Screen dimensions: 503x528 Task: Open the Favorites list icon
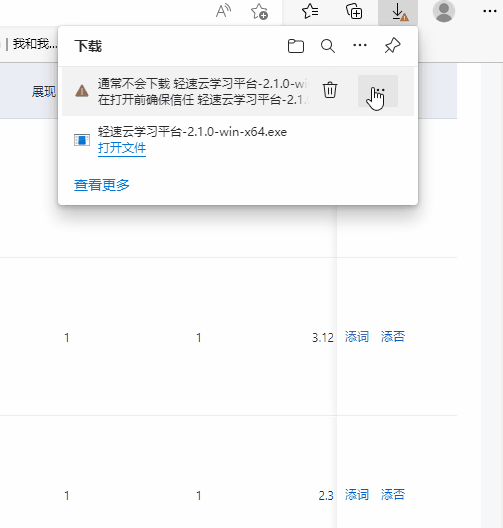(310, 11)
